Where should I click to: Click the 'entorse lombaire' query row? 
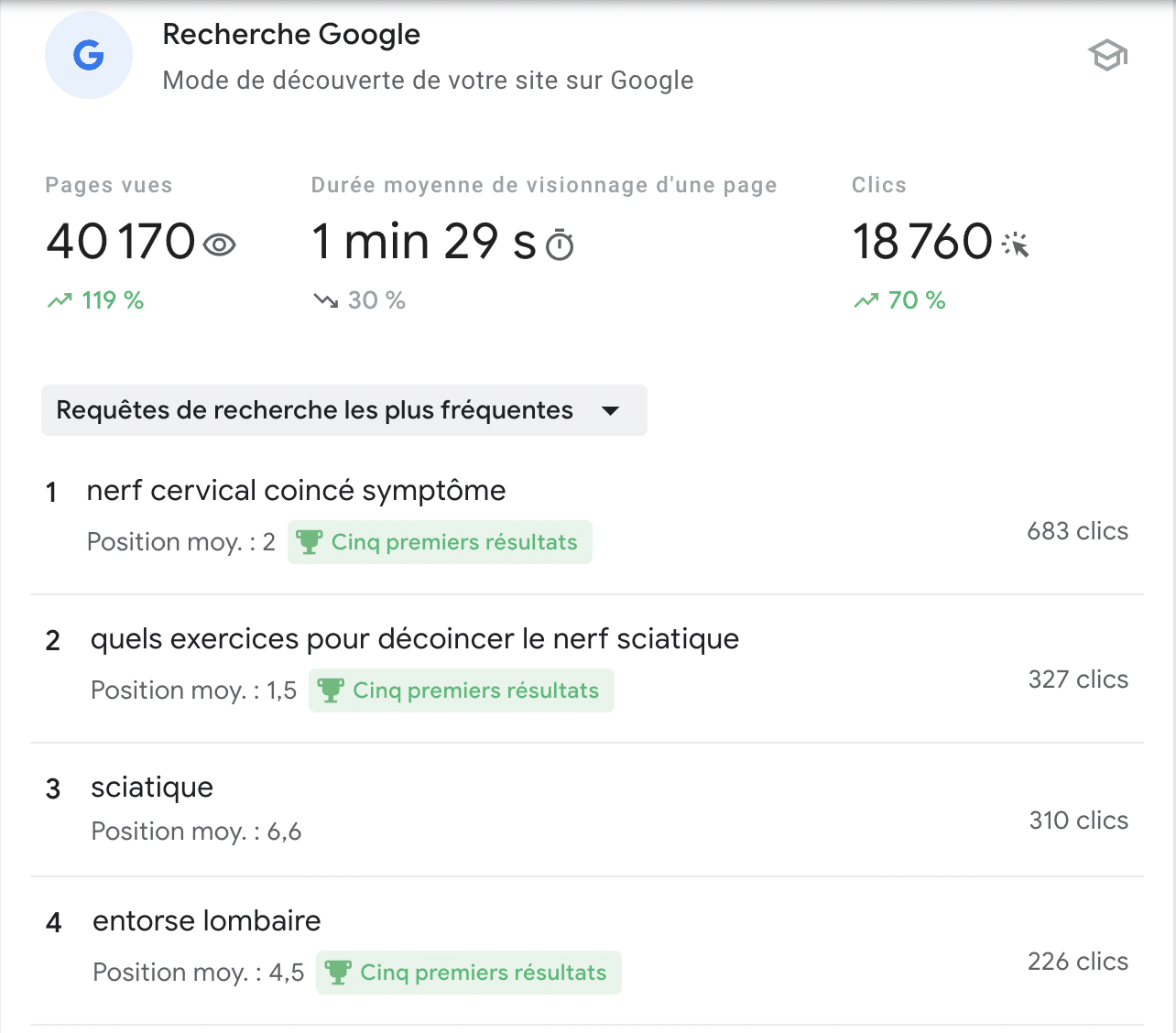tap(207, 921)
